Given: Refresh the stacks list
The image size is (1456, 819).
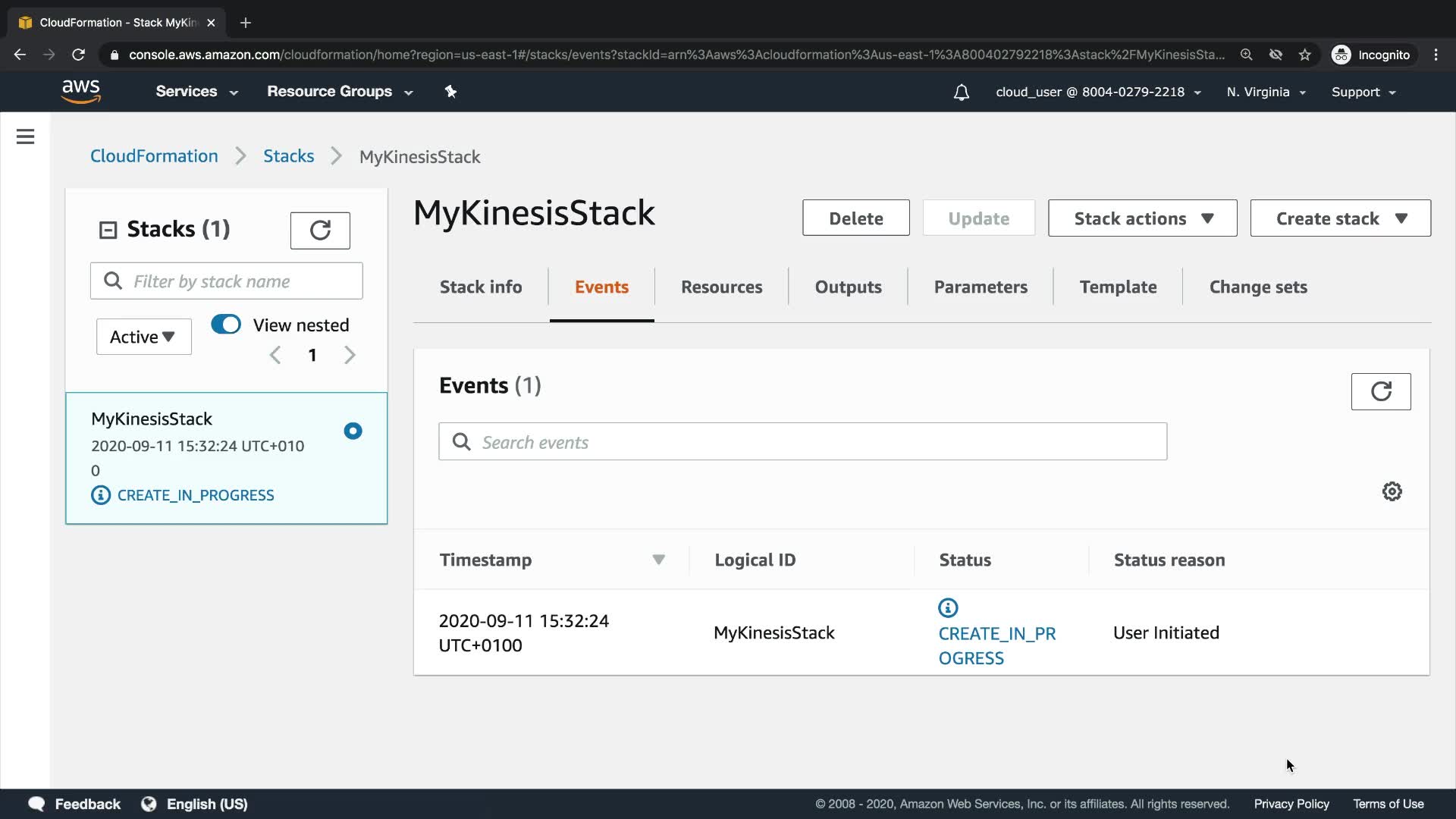Looking at the screenshot, I should (x=320, y=231).
